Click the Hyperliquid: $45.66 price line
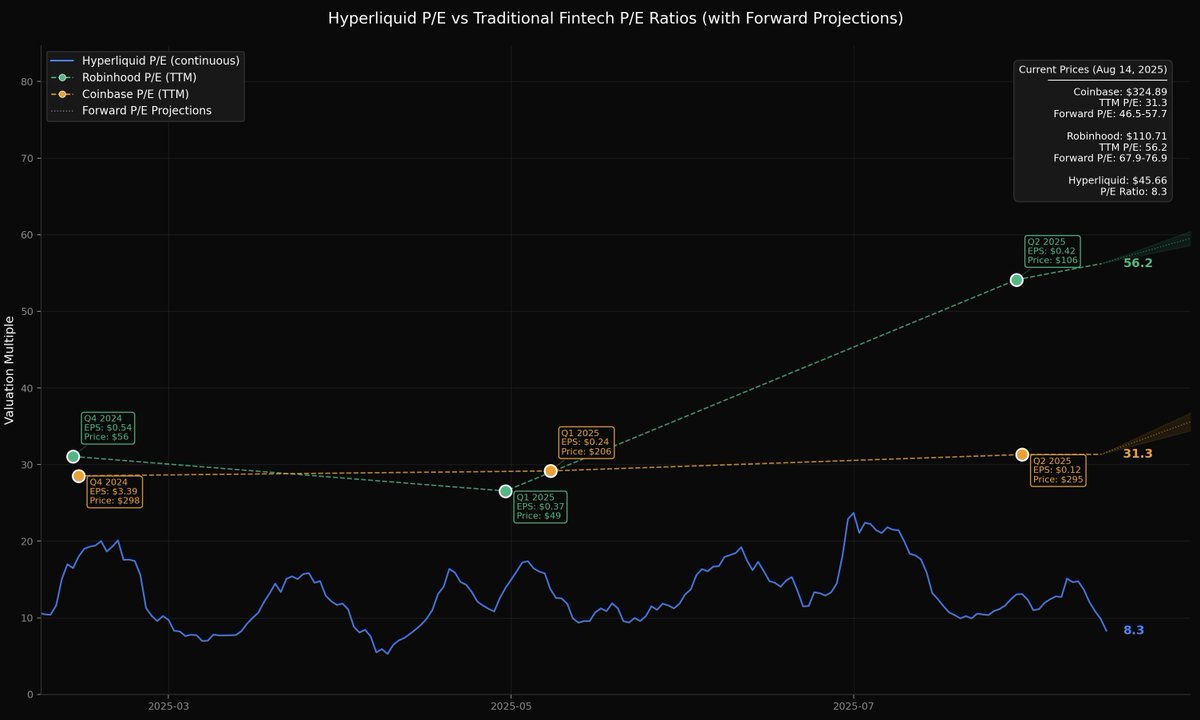The height and width of the screenshot is (720, 1200). pos(1118,180)
